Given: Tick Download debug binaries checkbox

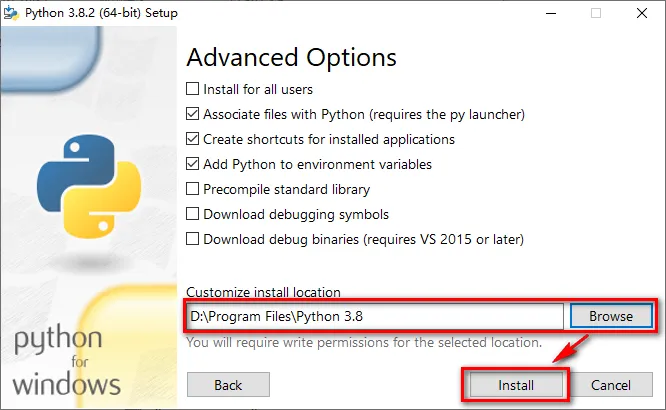Looking at the screenshot, I should point(192,239).
